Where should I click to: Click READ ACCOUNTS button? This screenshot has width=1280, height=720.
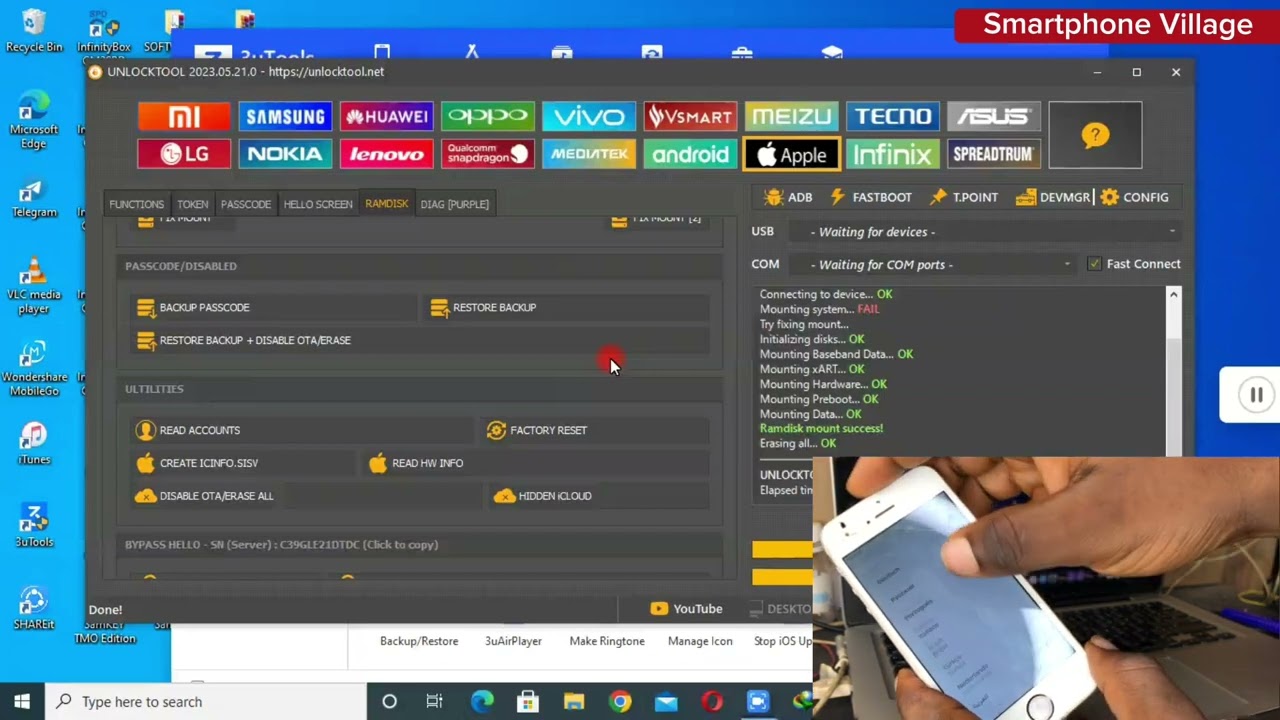click(303, 431)
